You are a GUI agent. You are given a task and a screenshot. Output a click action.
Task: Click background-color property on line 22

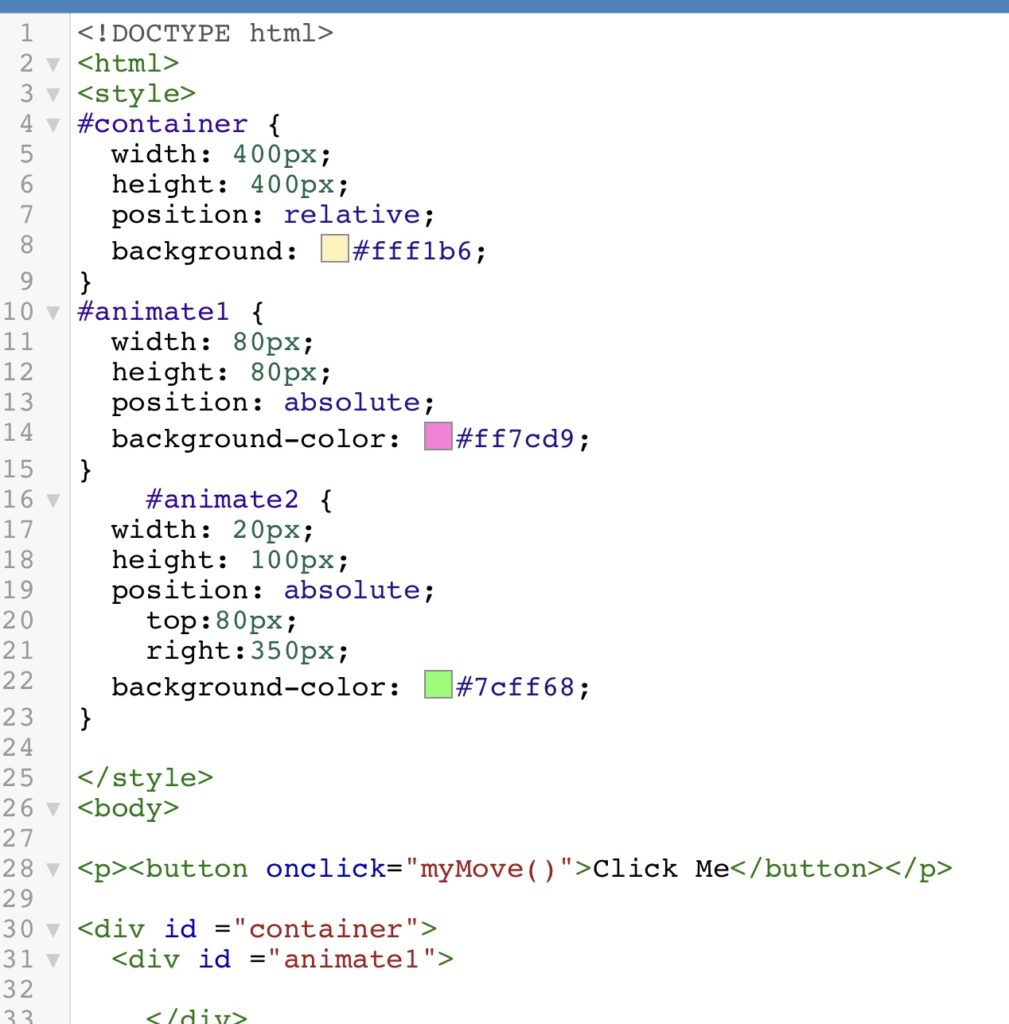[x=247, y=688]
